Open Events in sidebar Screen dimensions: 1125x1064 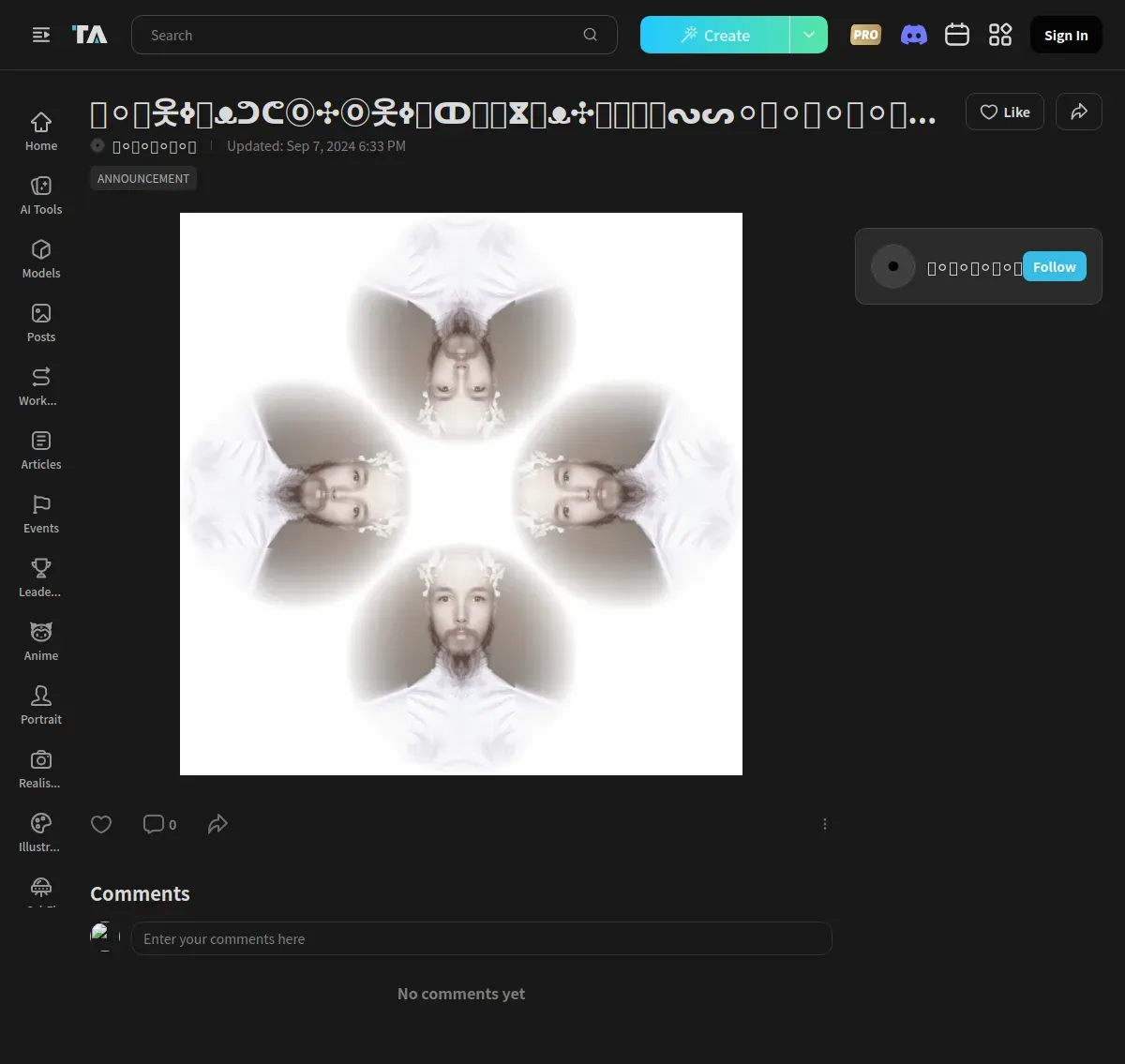[41, 514]
